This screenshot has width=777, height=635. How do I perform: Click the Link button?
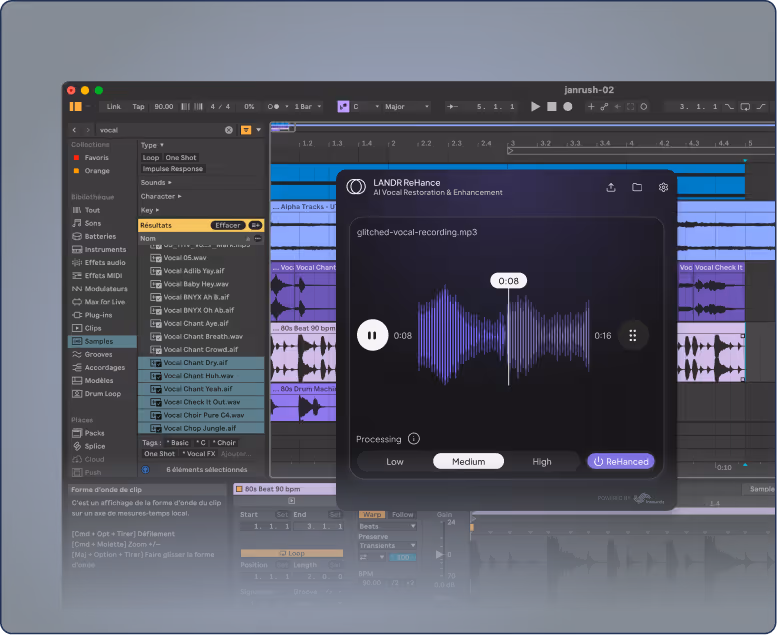coord(113,107)
